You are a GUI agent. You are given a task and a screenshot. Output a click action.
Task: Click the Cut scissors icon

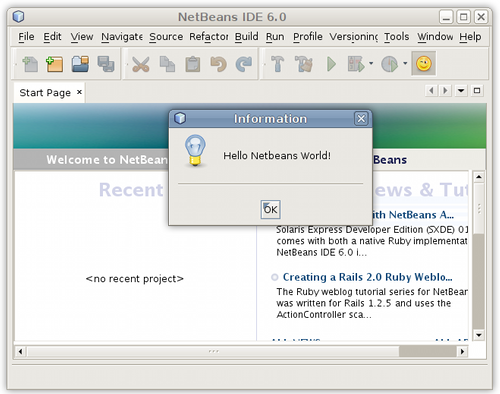click(141, 64)
